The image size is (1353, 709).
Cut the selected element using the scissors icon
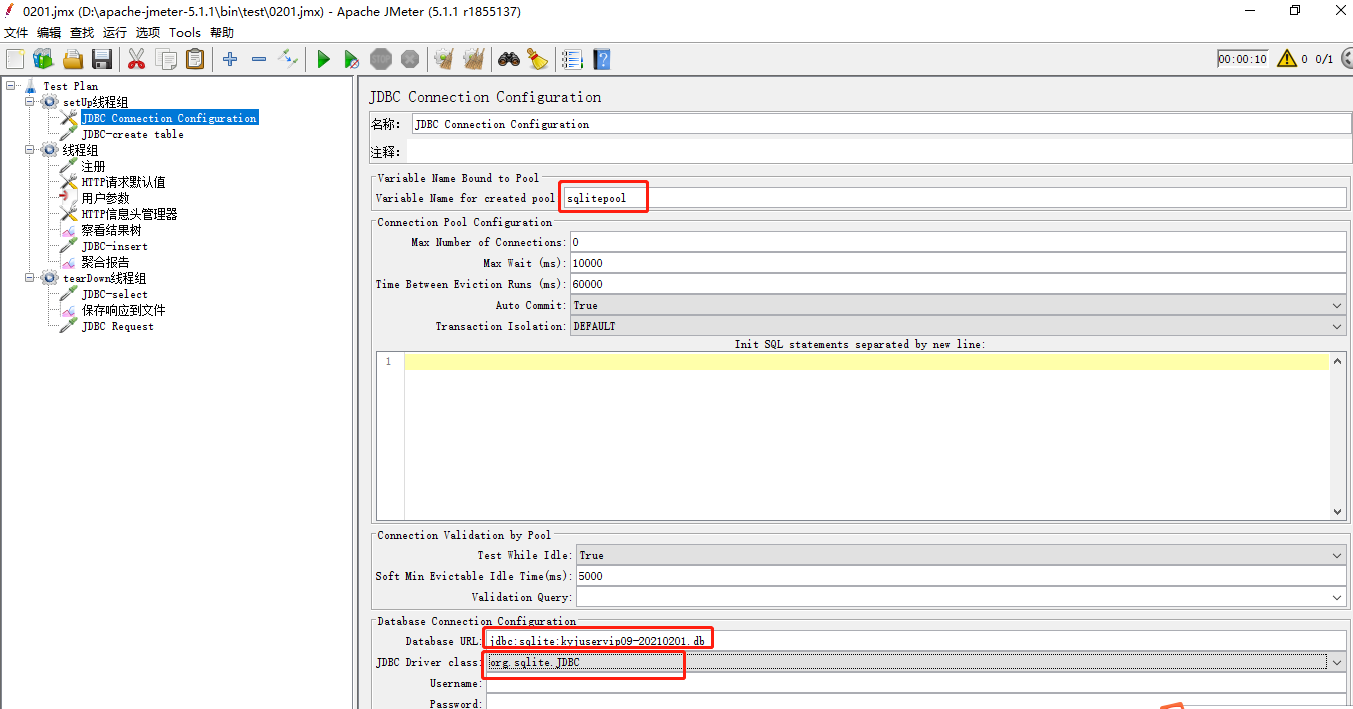[x=136, y=58]
